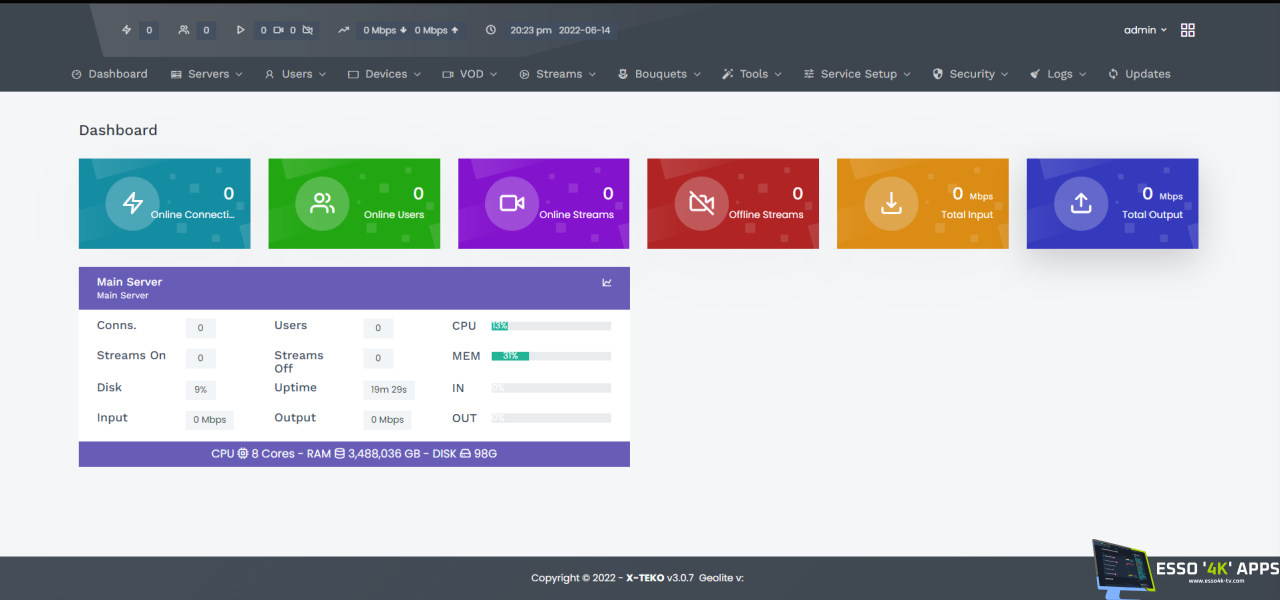Expand the admin account dropdown

pos(1145,30)
